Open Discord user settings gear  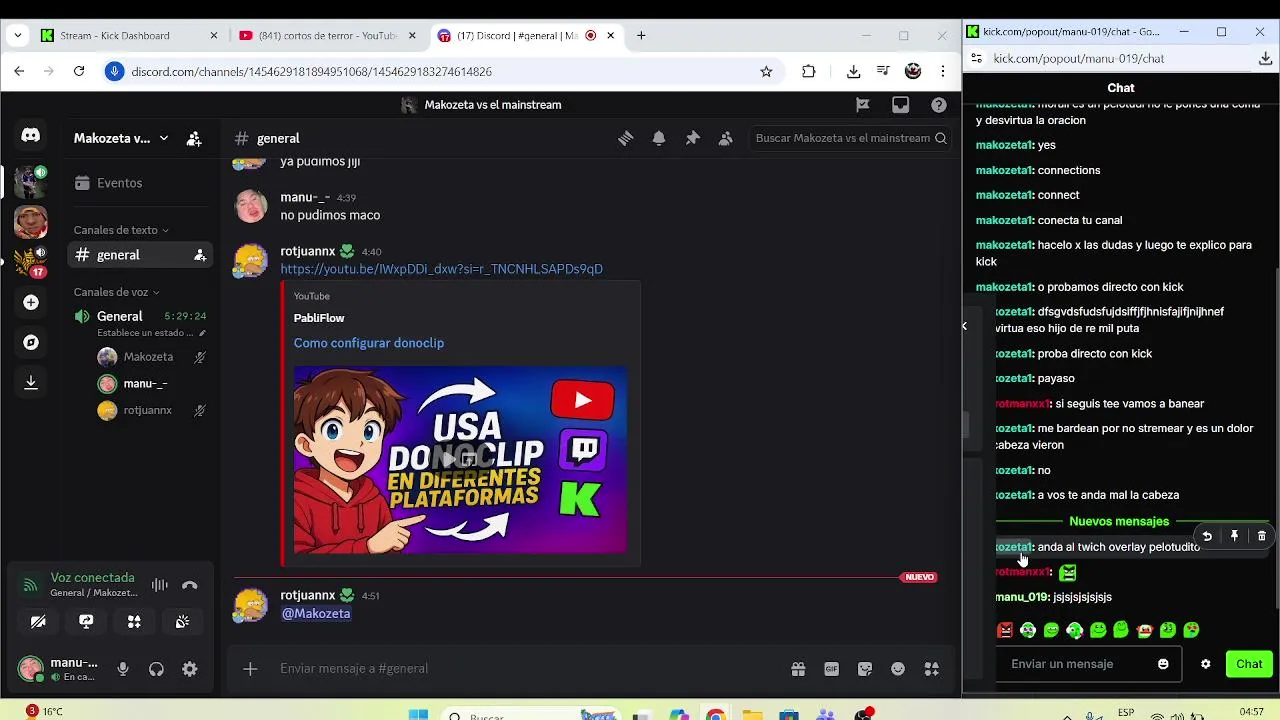coord(190,669)
